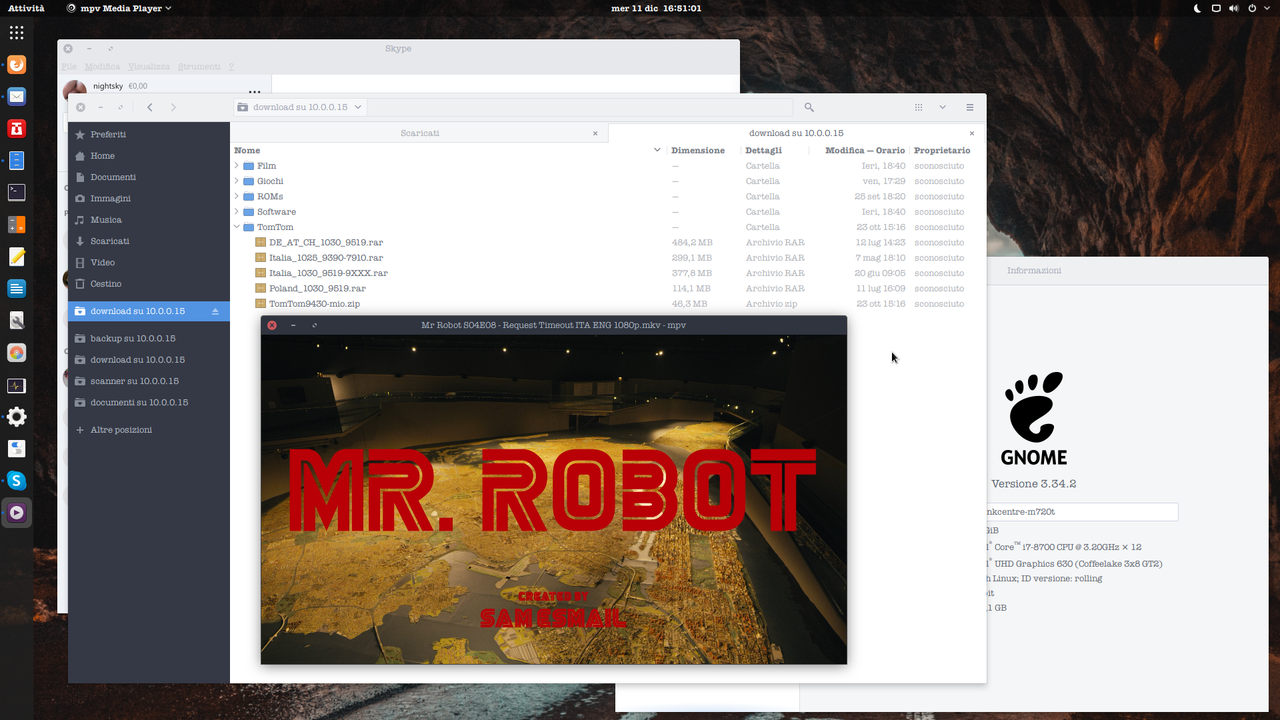Open Immagini in the sidebar

point(149,198)
